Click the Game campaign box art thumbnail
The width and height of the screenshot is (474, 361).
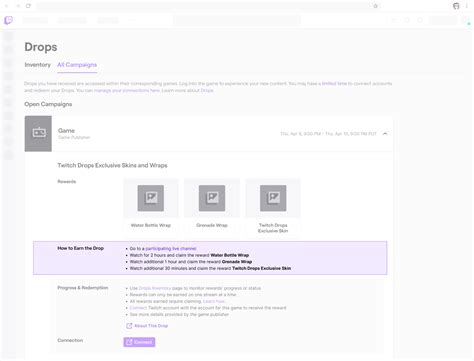click(38, 133)
